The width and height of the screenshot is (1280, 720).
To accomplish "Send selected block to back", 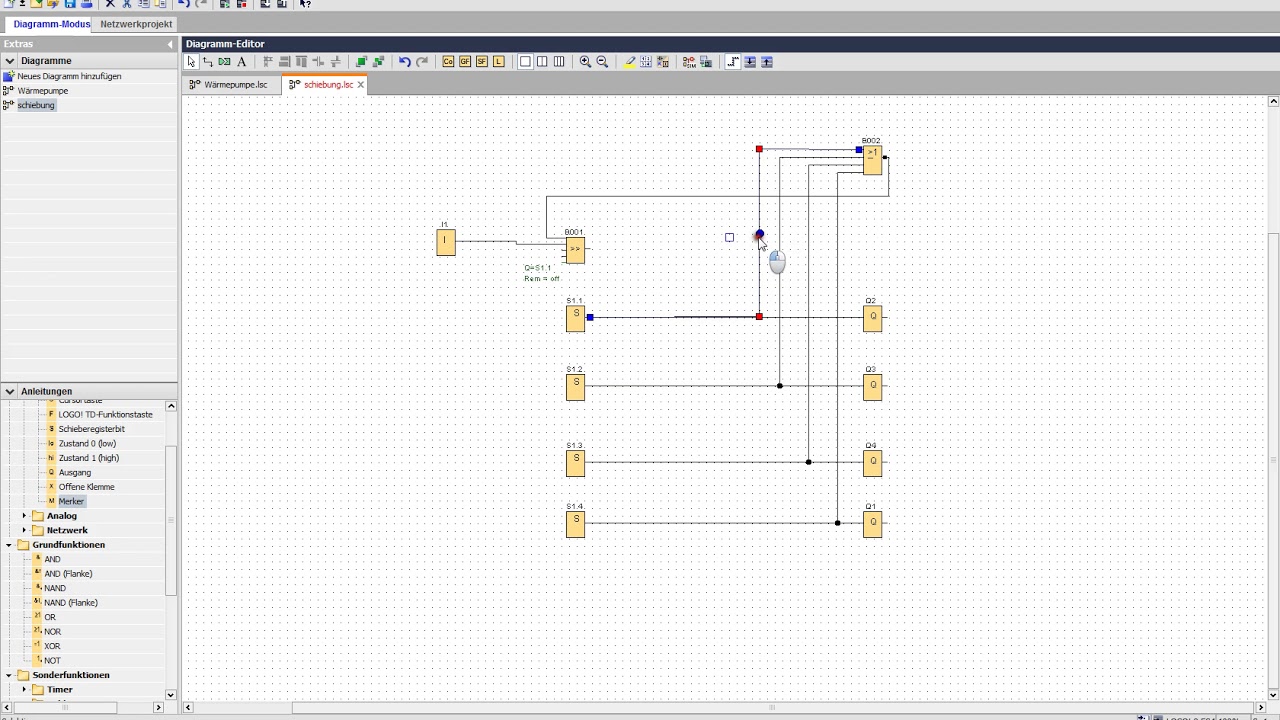I will tap(378, 62).
